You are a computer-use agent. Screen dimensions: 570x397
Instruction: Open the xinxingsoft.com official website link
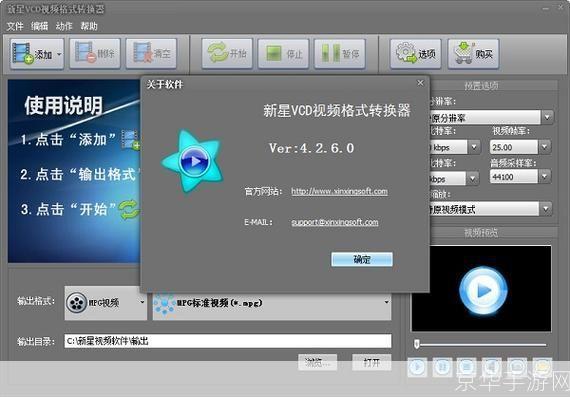coord(339,191)
